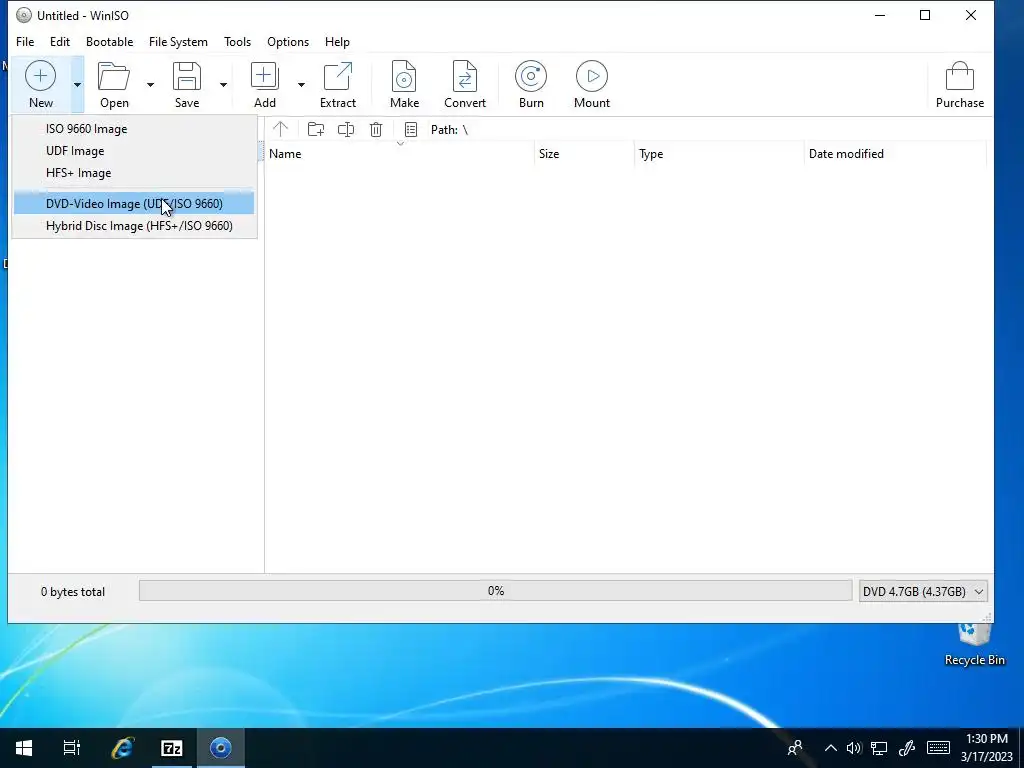Choose Hybrid Disc Image (HFS+/ISO 9660)
This screenshot has height=768, width=1024.
[x=134, y=226]
